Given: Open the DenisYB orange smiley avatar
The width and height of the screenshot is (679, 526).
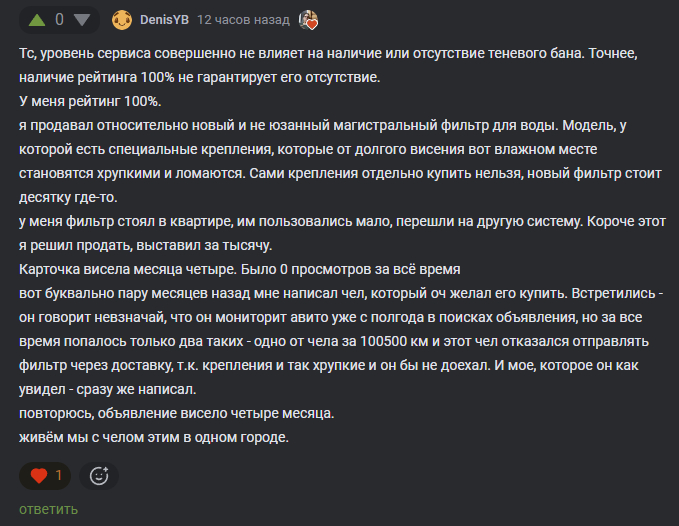Looking at the screenshot, I should click(122, 20).
